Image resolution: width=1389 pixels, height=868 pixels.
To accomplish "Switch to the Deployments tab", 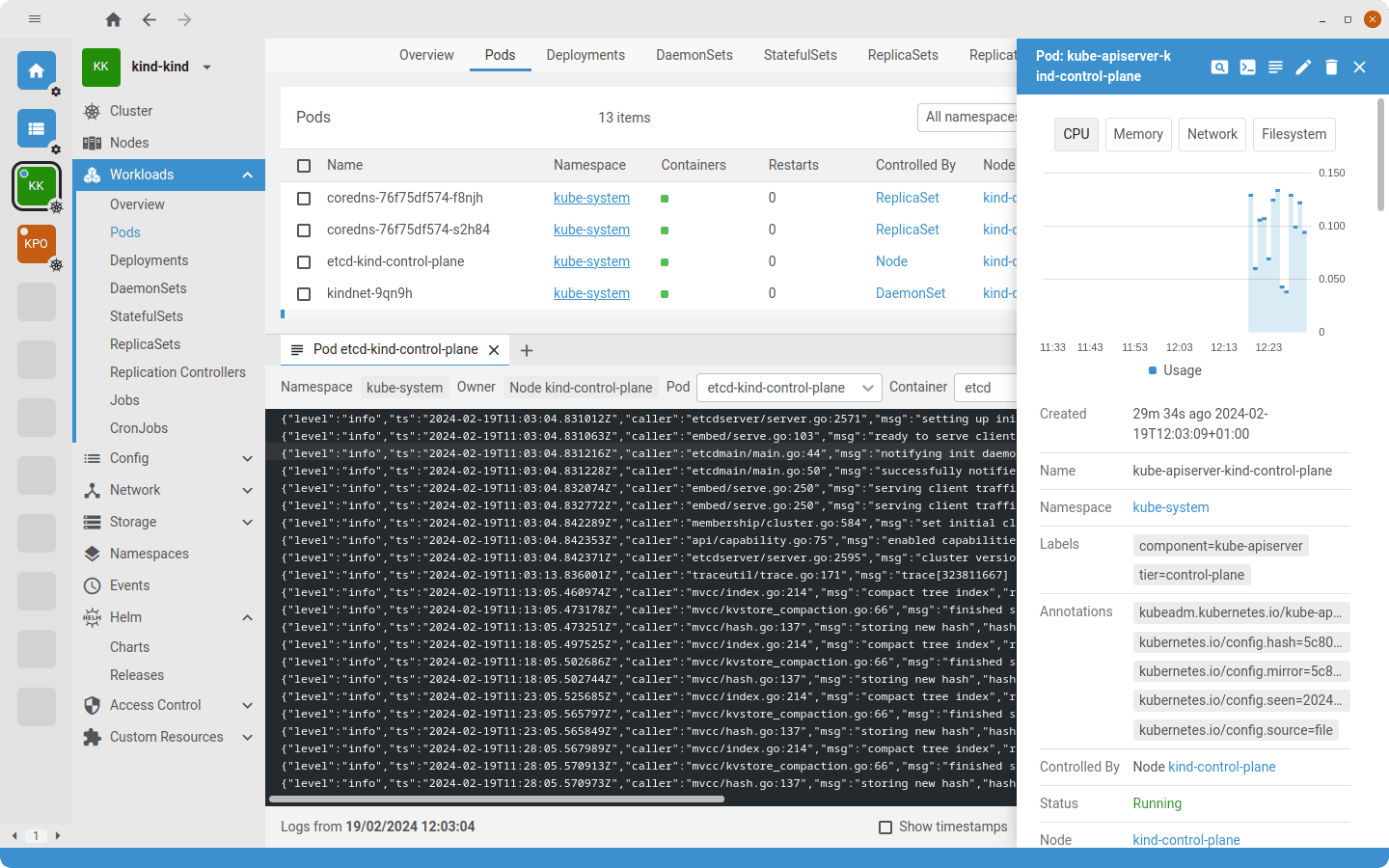I will coord(586,55).
